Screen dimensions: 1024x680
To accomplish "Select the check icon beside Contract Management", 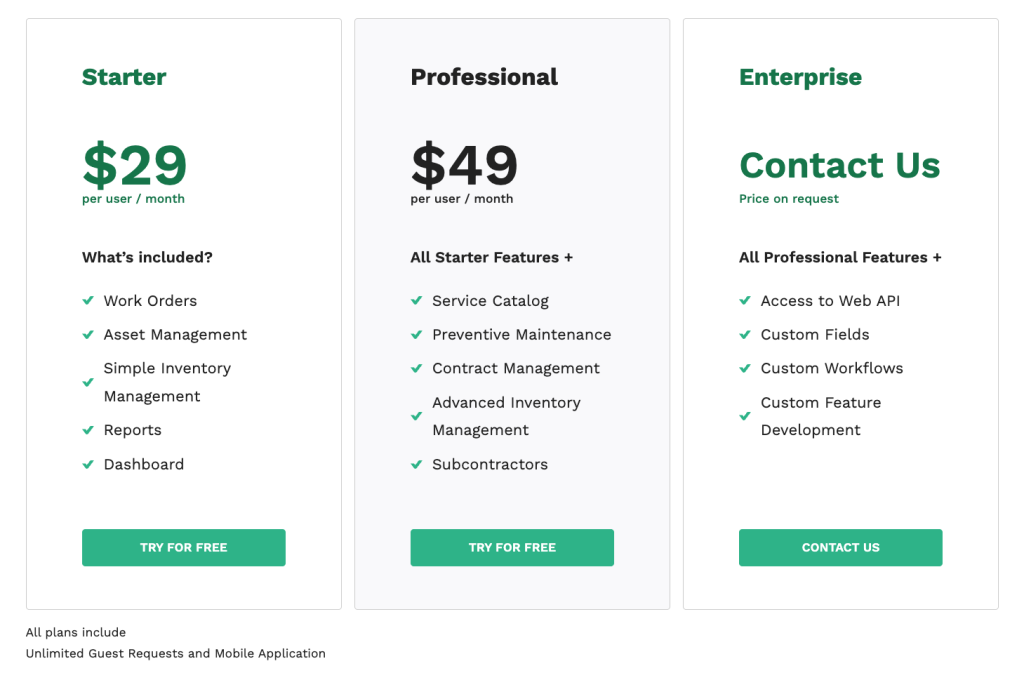I will click(417, 369).
